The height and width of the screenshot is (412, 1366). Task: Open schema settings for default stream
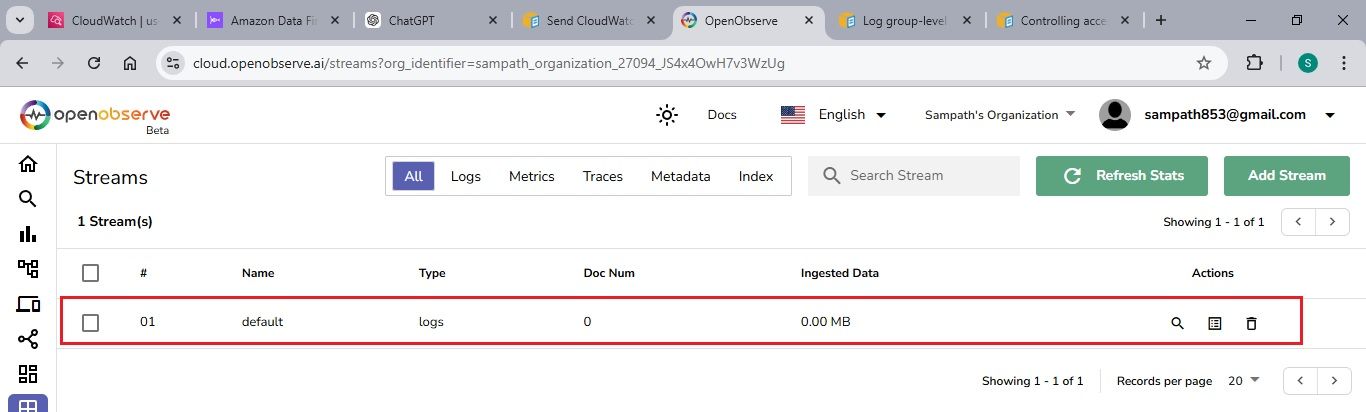[x=1214, y=323]
